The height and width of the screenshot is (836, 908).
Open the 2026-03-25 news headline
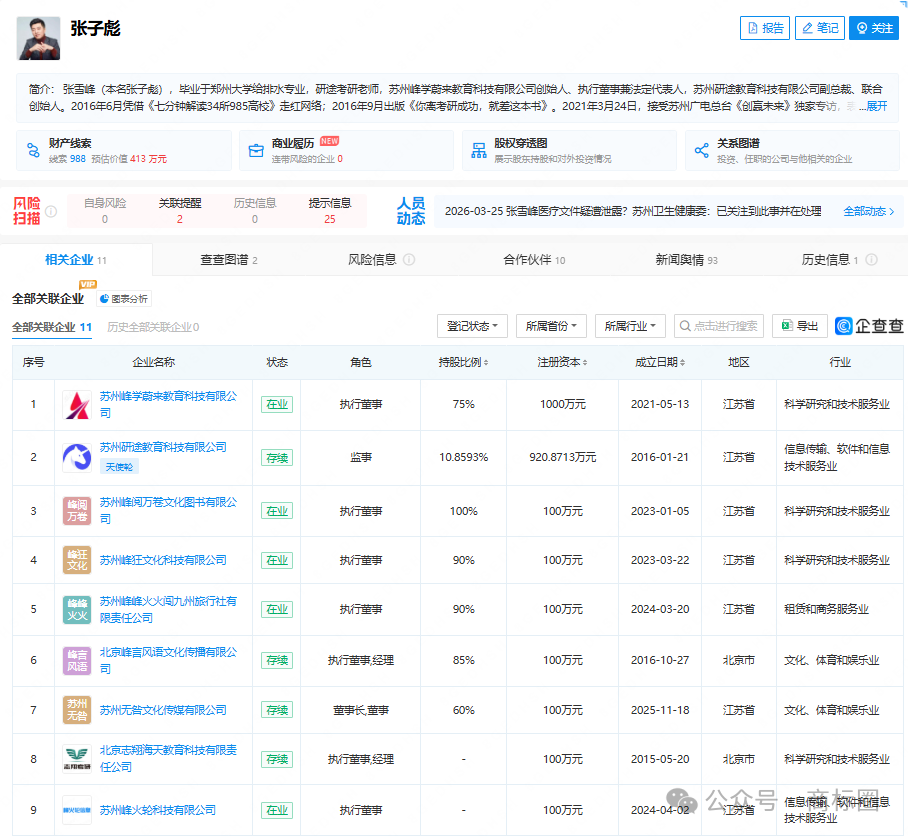tap(633, 211)
